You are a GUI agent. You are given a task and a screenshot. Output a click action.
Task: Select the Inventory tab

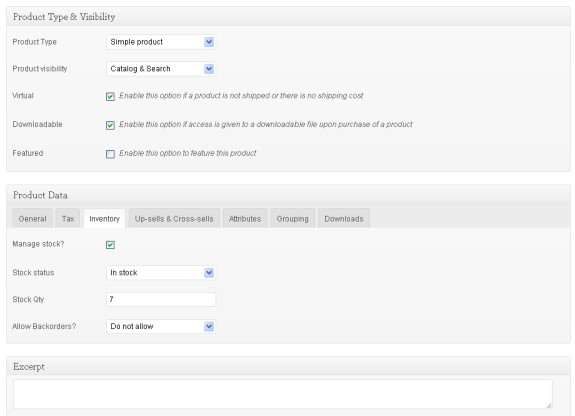click(105, 219)
